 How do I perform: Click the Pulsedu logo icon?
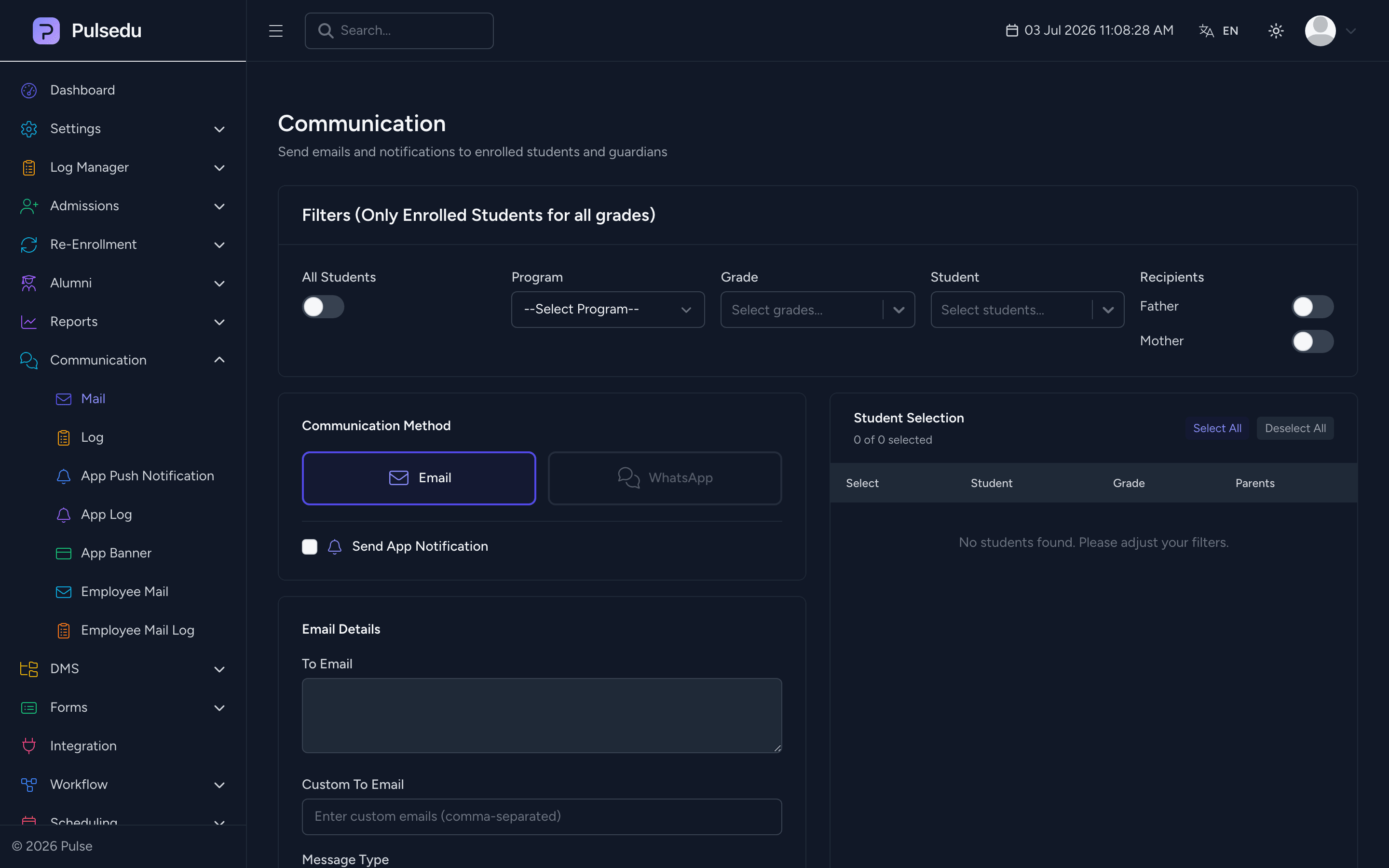46,30
